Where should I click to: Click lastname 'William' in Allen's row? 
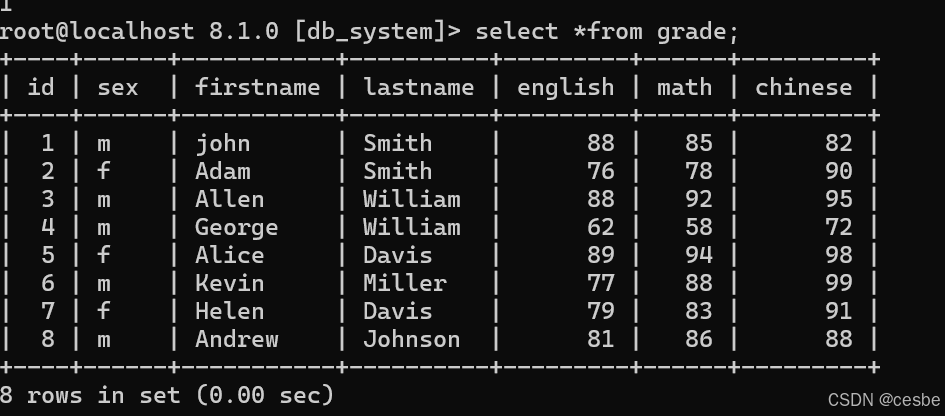(x=412, y=199)
